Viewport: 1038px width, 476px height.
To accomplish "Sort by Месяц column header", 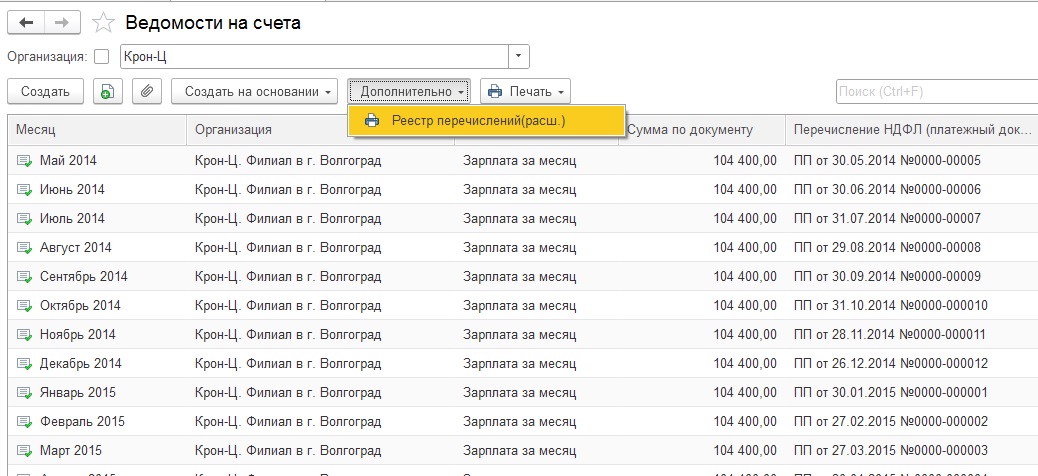I will click(97, 130).
